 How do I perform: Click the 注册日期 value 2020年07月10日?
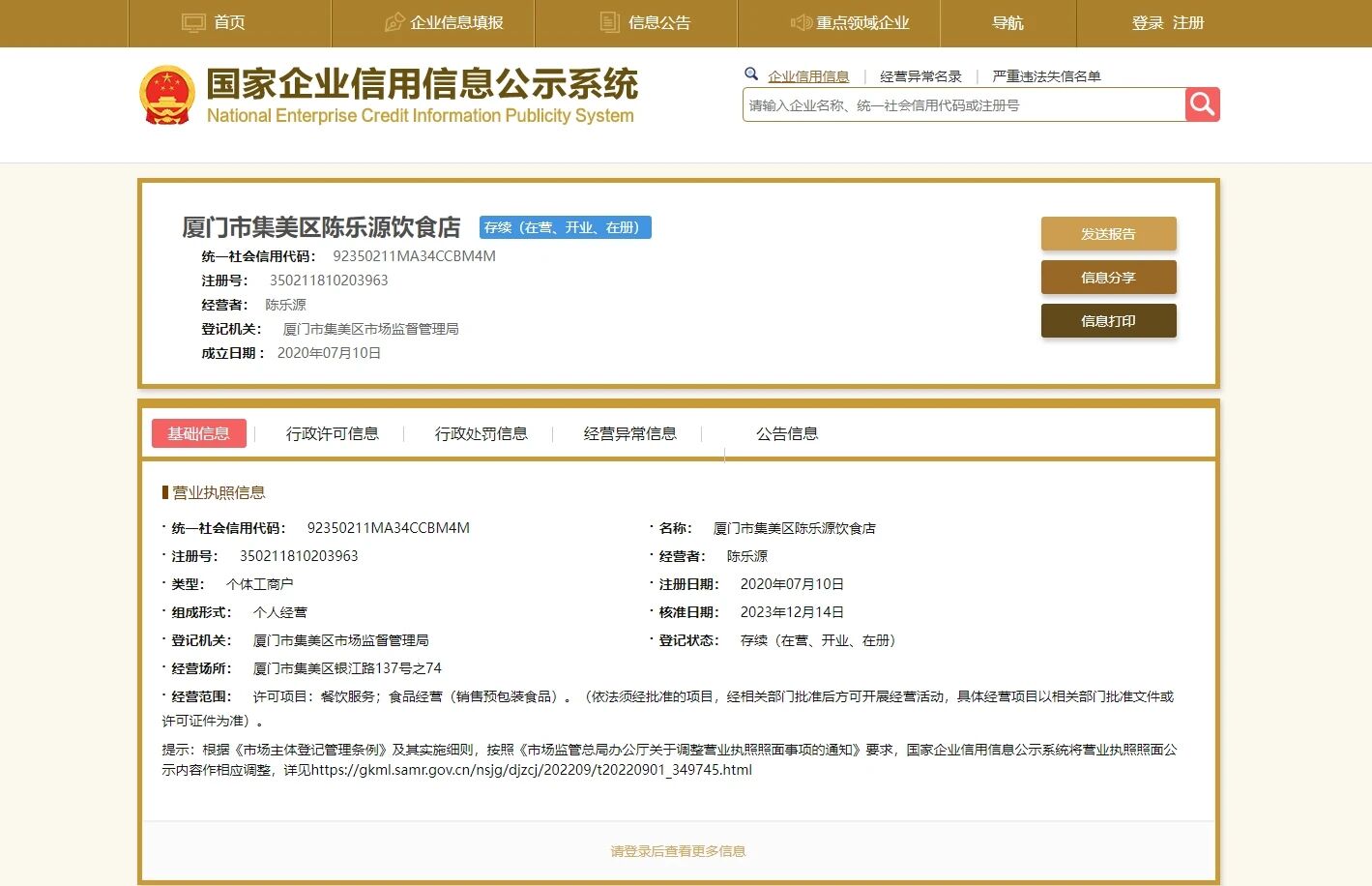(792, 584)
